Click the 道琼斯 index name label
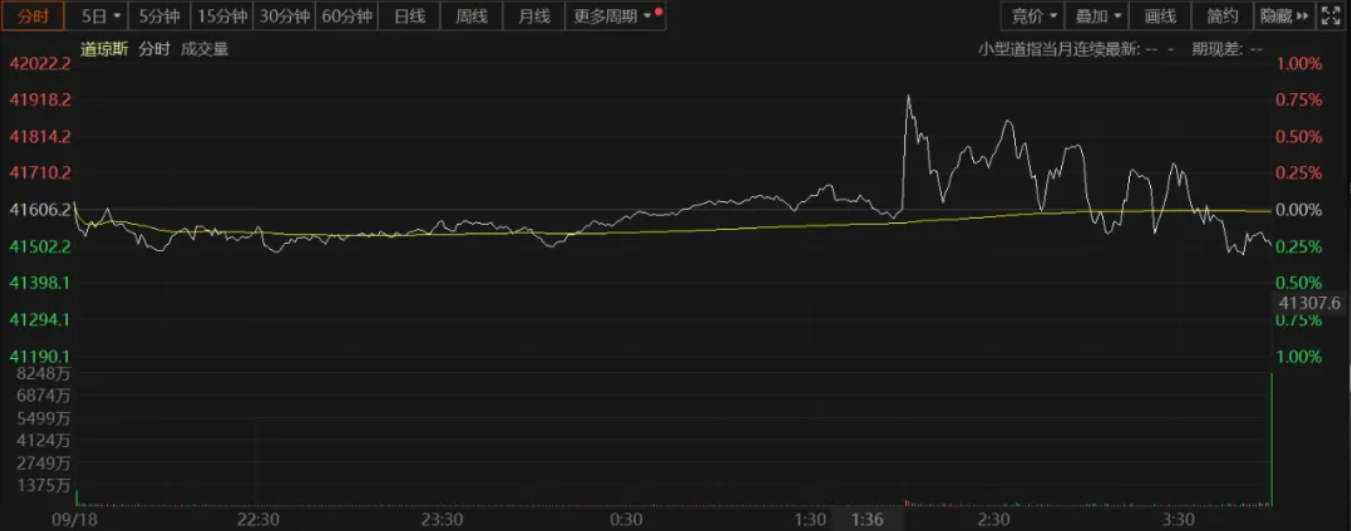Viewport: 1351px width, 531px height. [x=105, y=49]
